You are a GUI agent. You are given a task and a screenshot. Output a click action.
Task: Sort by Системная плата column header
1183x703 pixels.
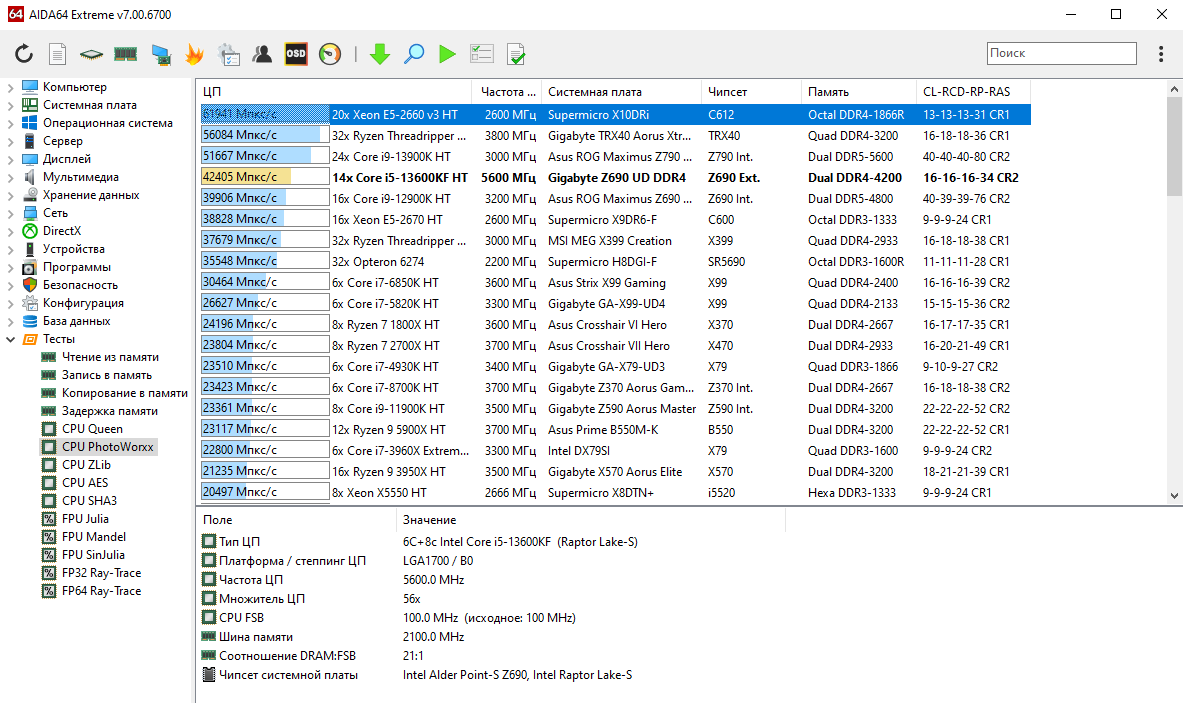[622, 91]
